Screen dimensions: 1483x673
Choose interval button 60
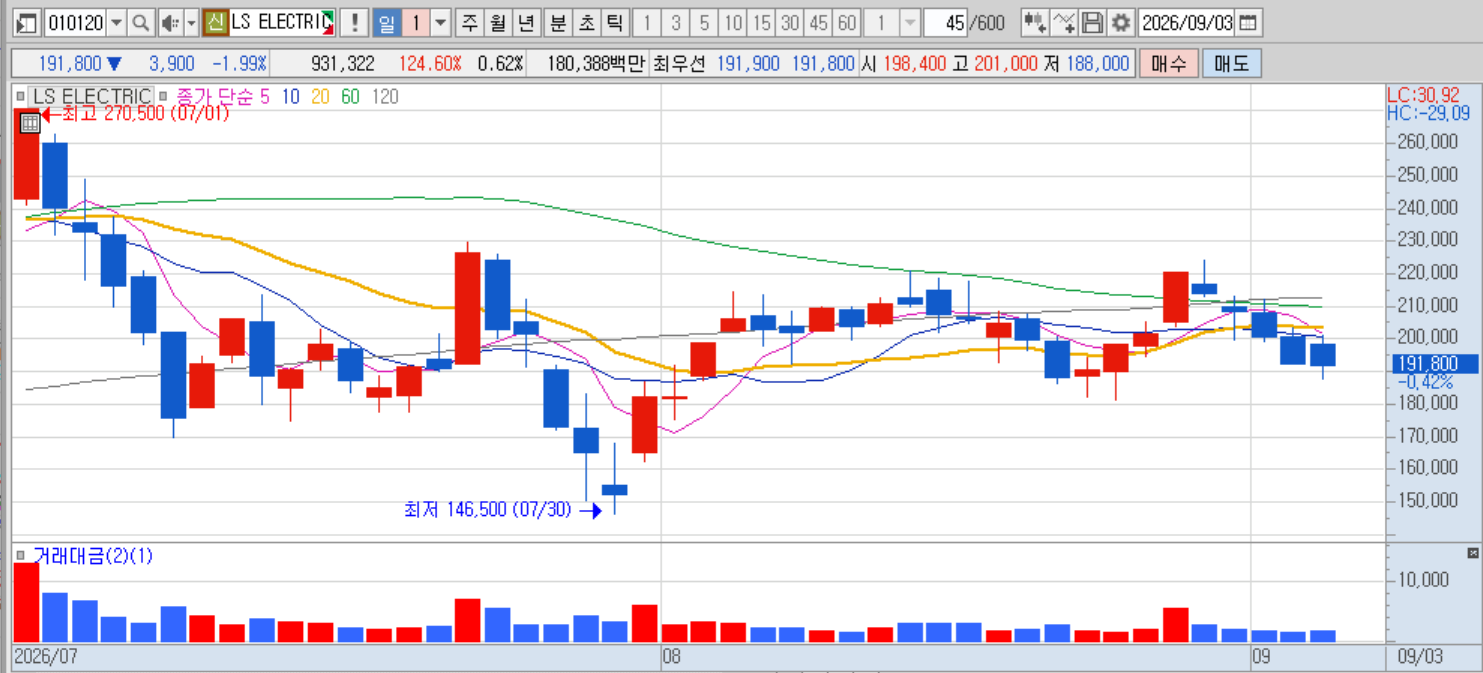tap(847, 22)
